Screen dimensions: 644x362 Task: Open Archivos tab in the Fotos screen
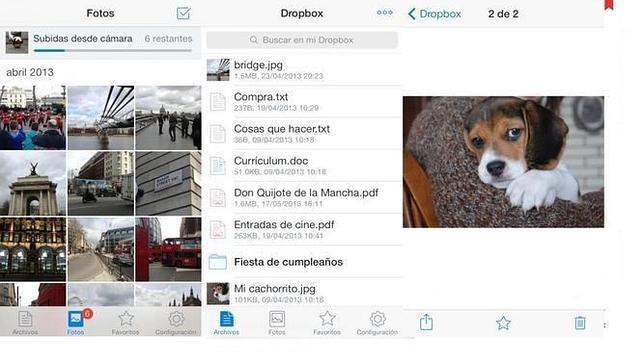pos(25,323)
